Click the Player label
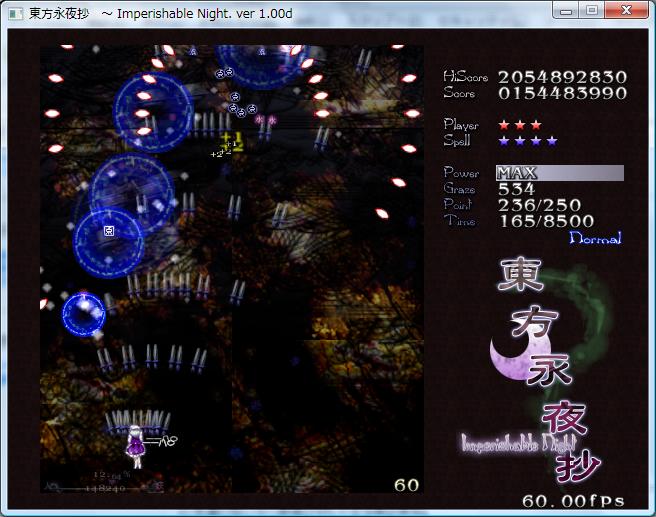This screenshot has height=517, width=656. (461, 125)
